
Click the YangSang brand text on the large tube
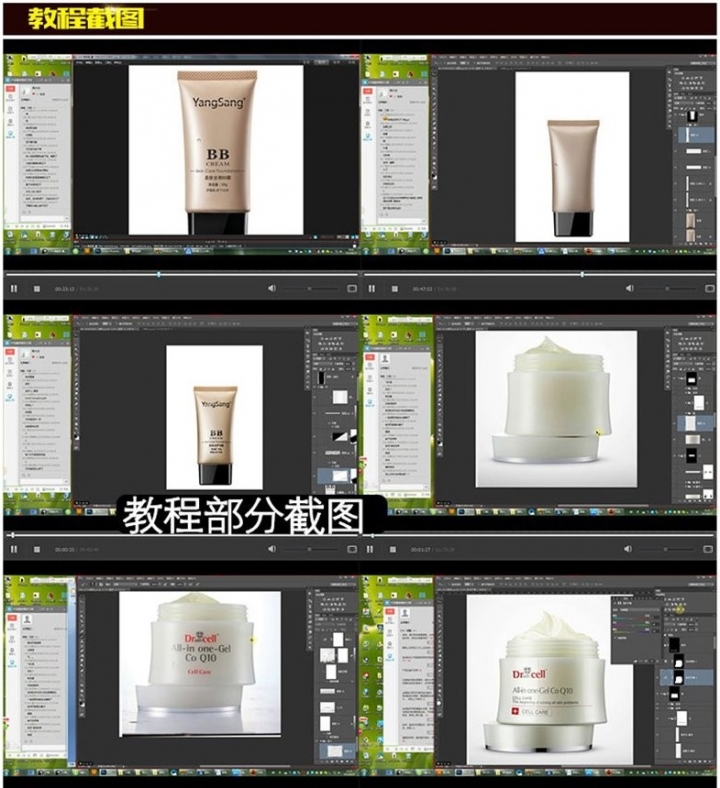tap(217, 101)
